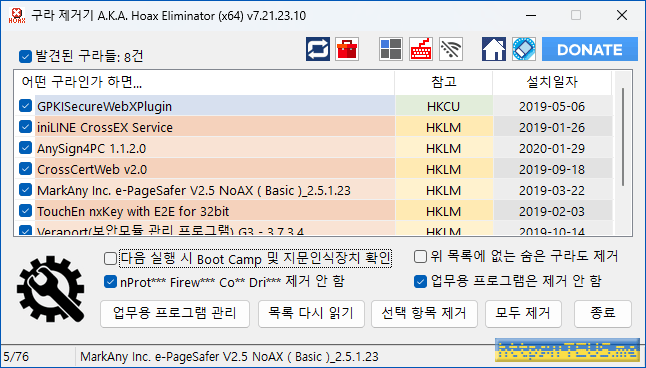Click the status bar MarkAny e-PageSafer text
The image size is (646, 368).
tap(229, 356)
